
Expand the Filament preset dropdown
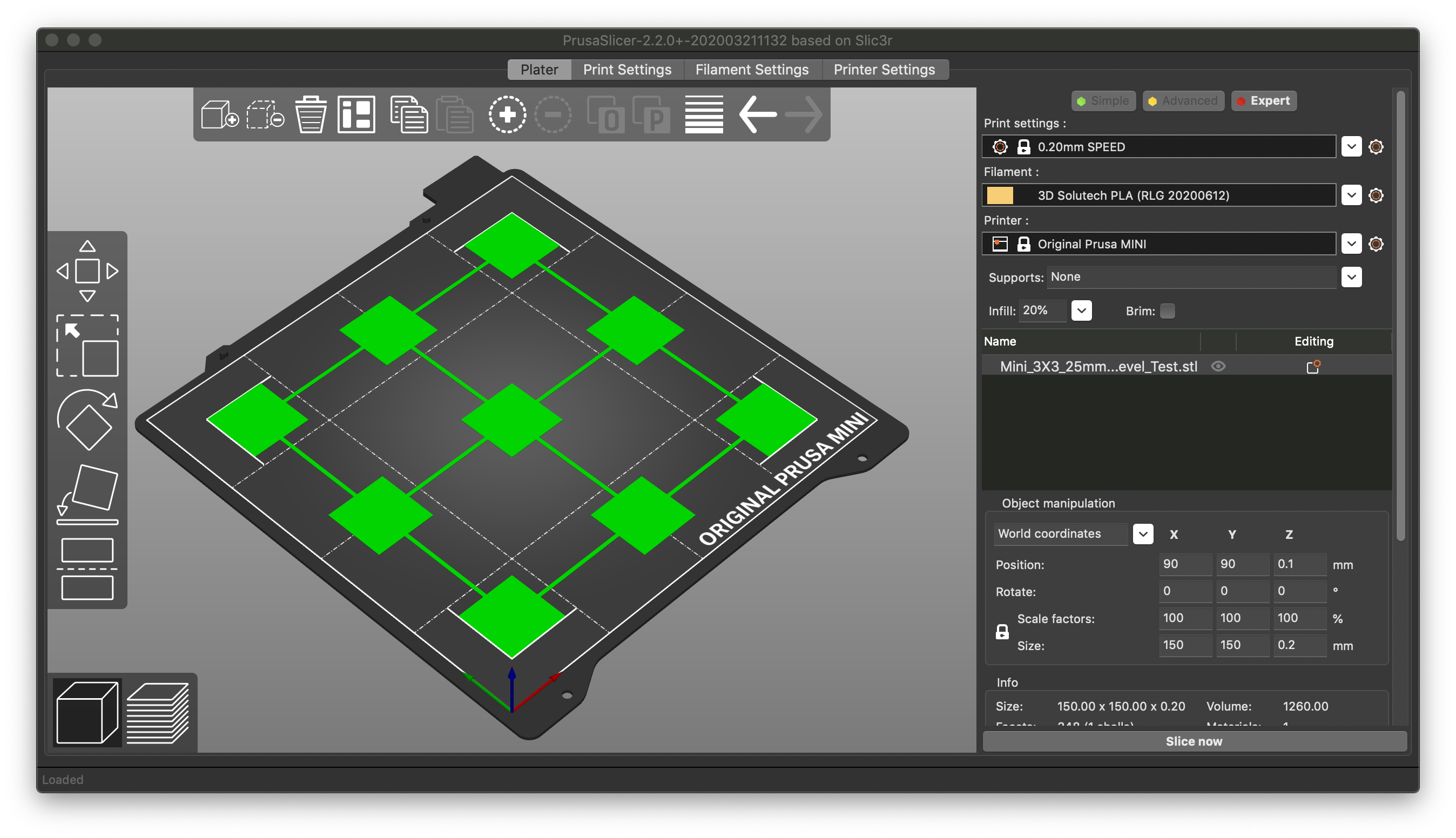tap(1352, 195)
